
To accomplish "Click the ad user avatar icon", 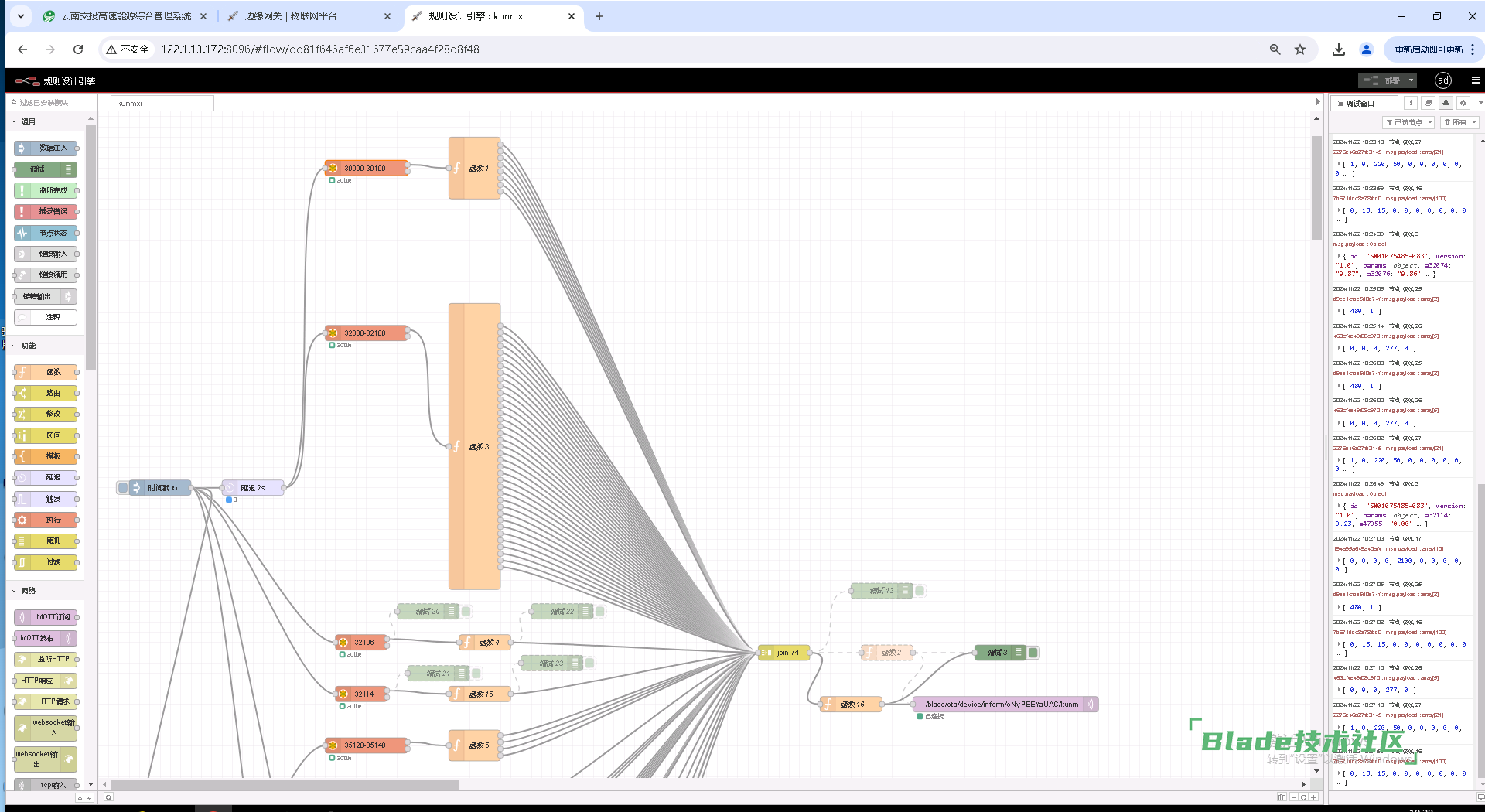I will point(1443,80).
